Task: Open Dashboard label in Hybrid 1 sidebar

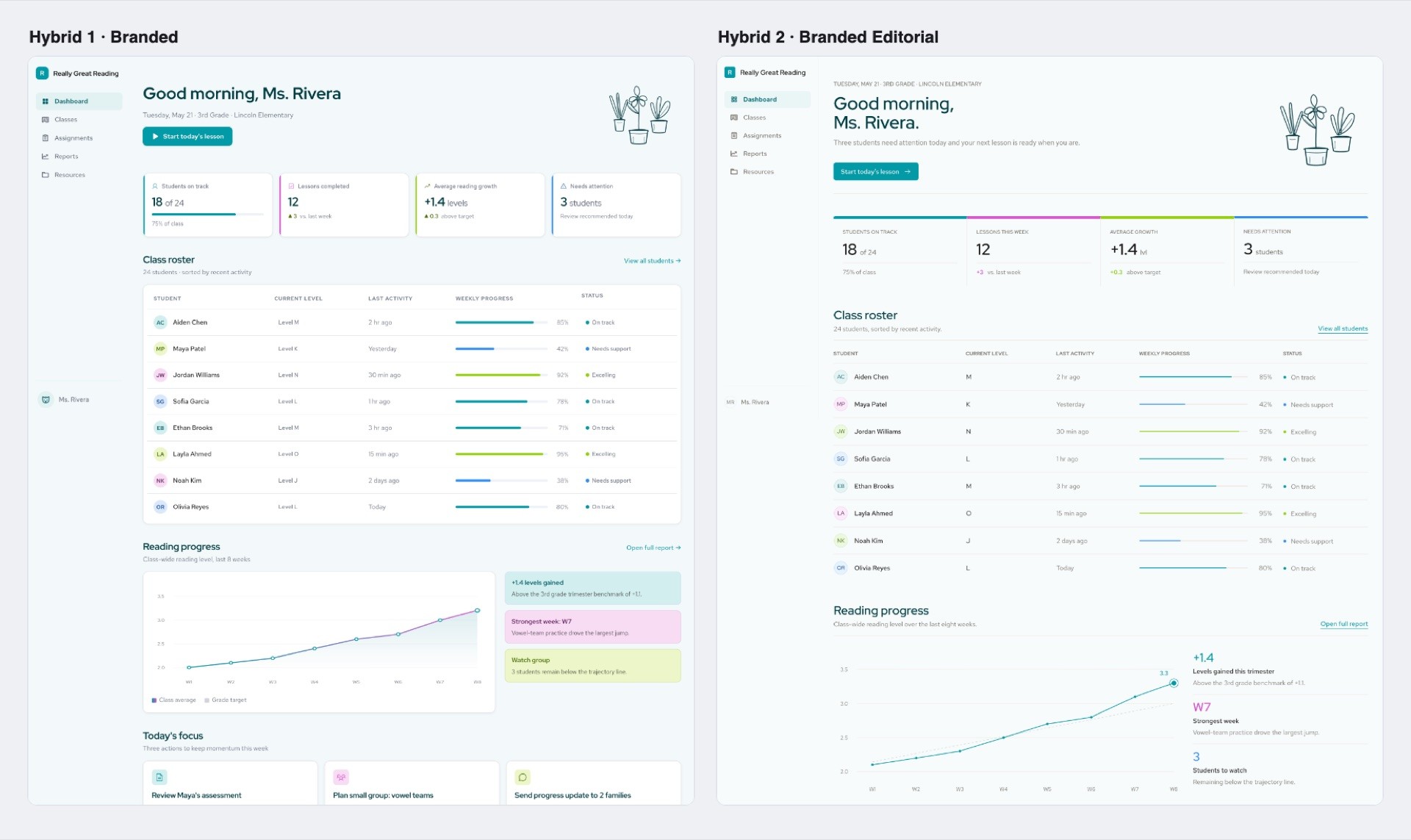Action: (x=71, y=101)
